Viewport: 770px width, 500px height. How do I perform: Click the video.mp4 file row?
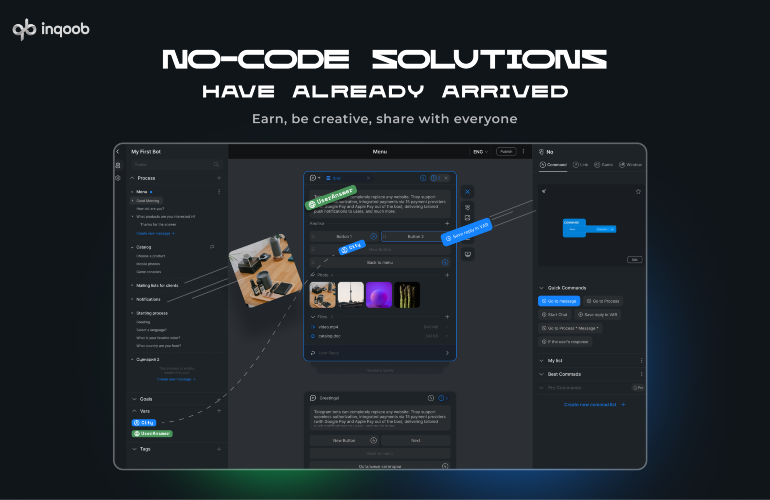coord(380,327)
